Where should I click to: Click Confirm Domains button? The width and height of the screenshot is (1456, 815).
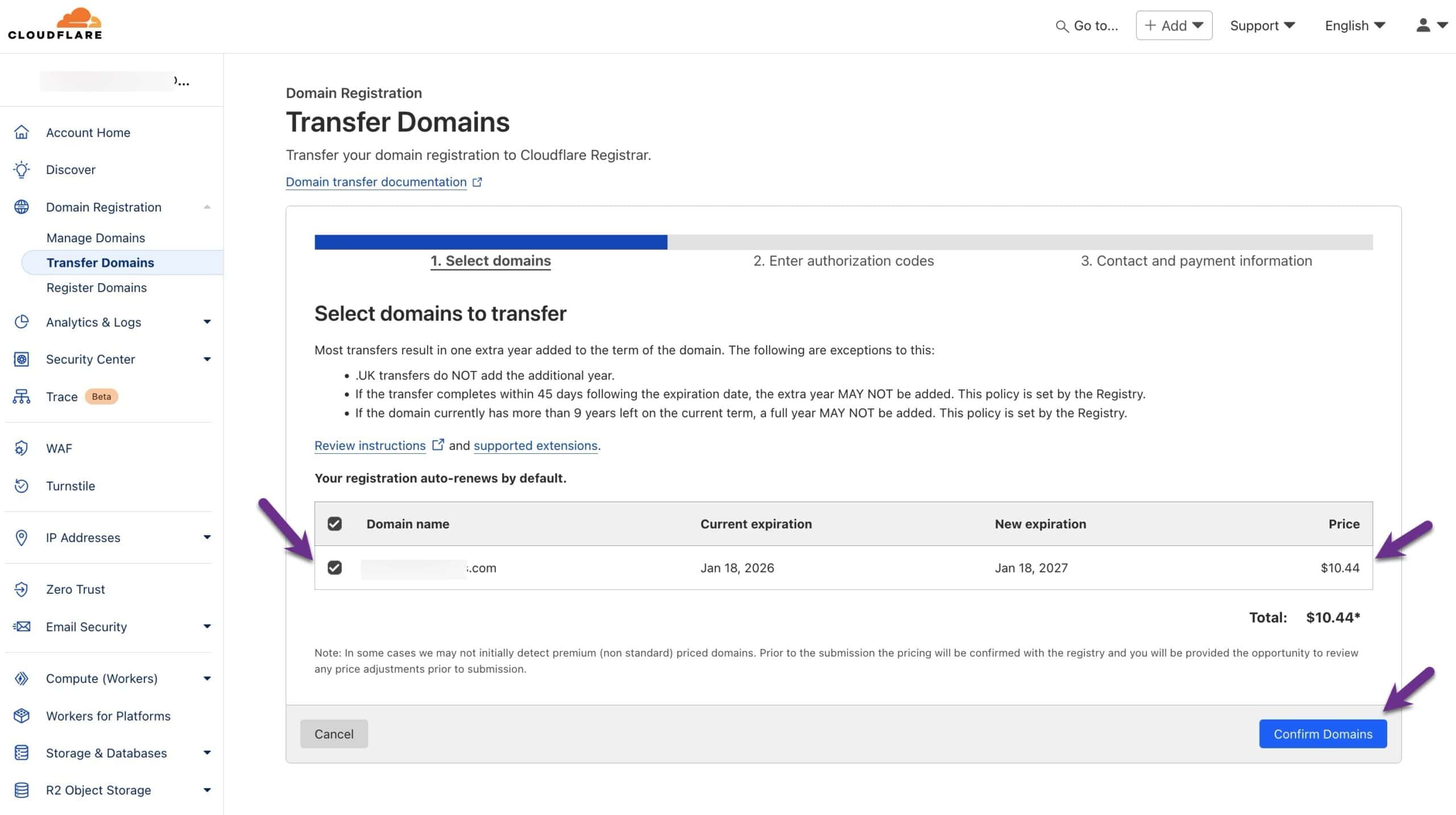point(1323,734)
